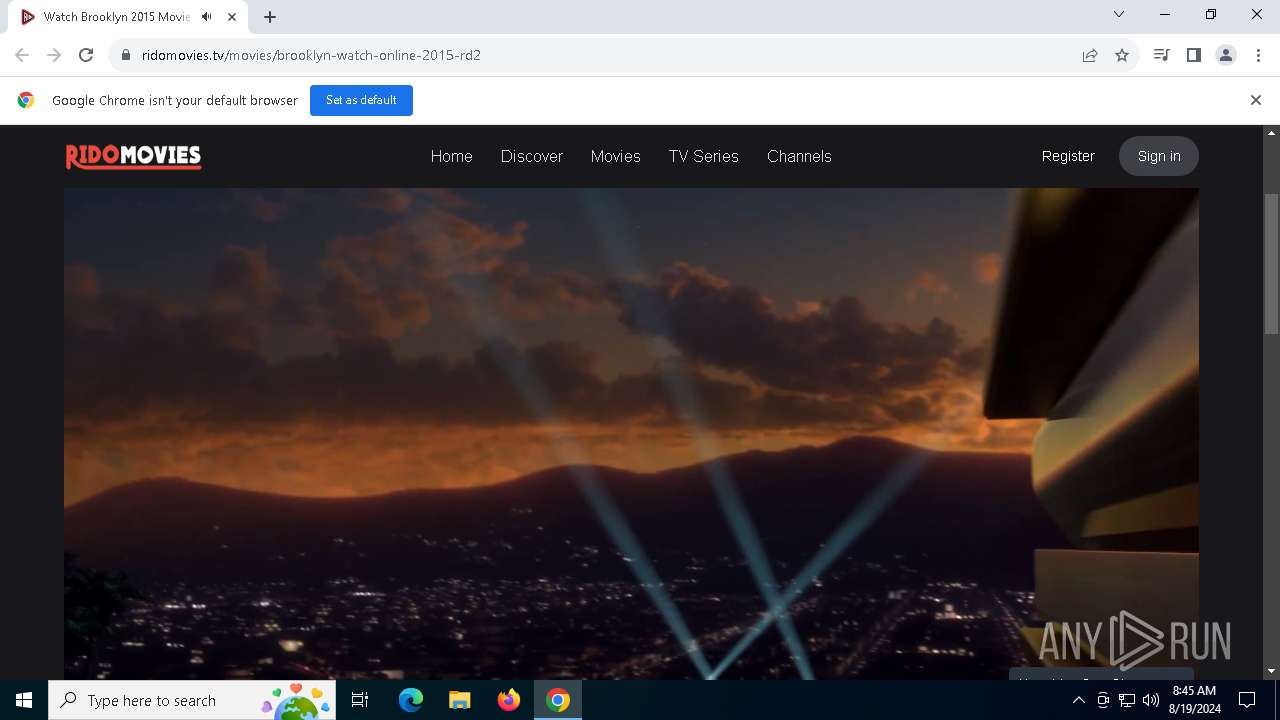The image size is (1280, 720).
Task: View site information lock icon
Action: tap(126, 55)
